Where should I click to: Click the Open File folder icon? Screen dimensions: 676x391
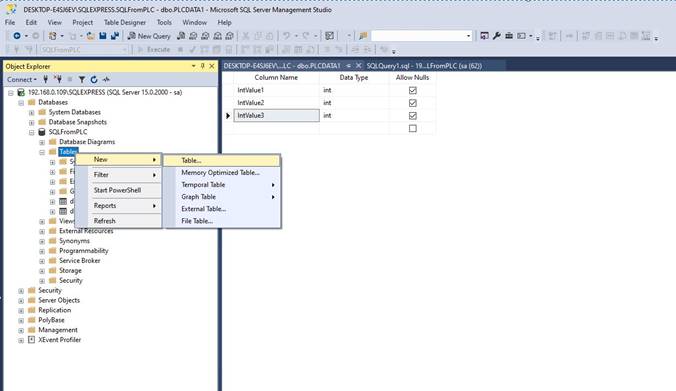[x=91, y=36]
